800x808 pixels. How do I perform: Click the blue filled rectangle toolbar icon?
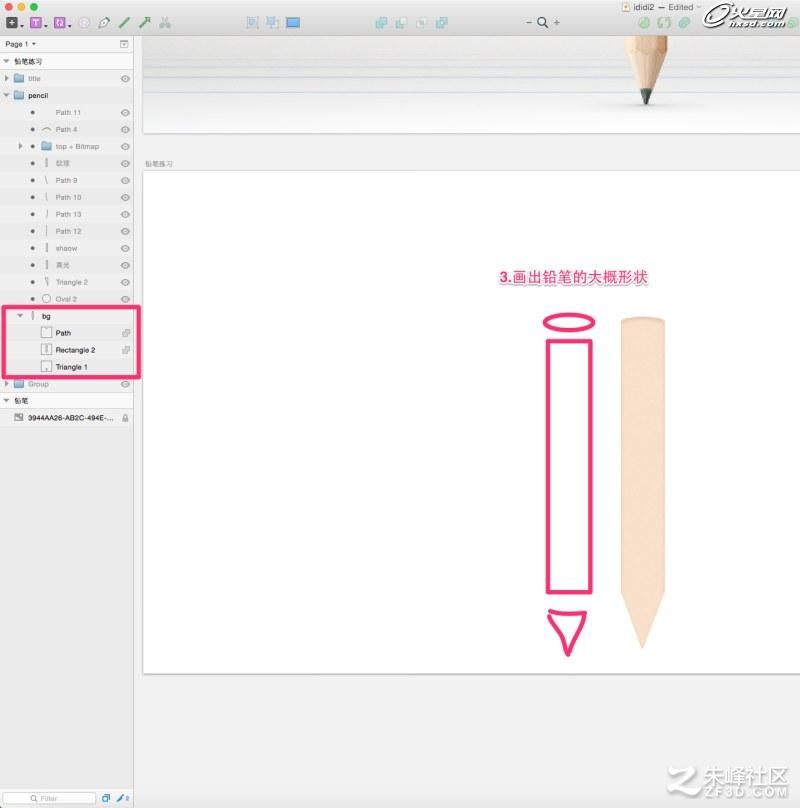(293, 23)
